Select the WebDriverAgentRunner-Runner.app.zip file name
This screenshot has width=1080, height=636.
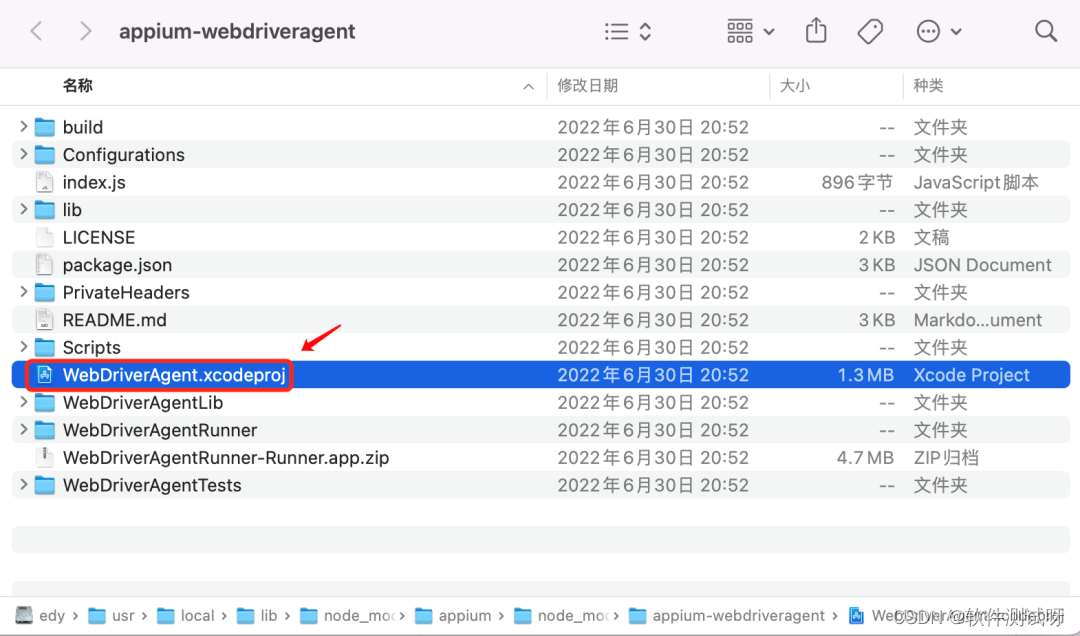click(x=226, y=458)
